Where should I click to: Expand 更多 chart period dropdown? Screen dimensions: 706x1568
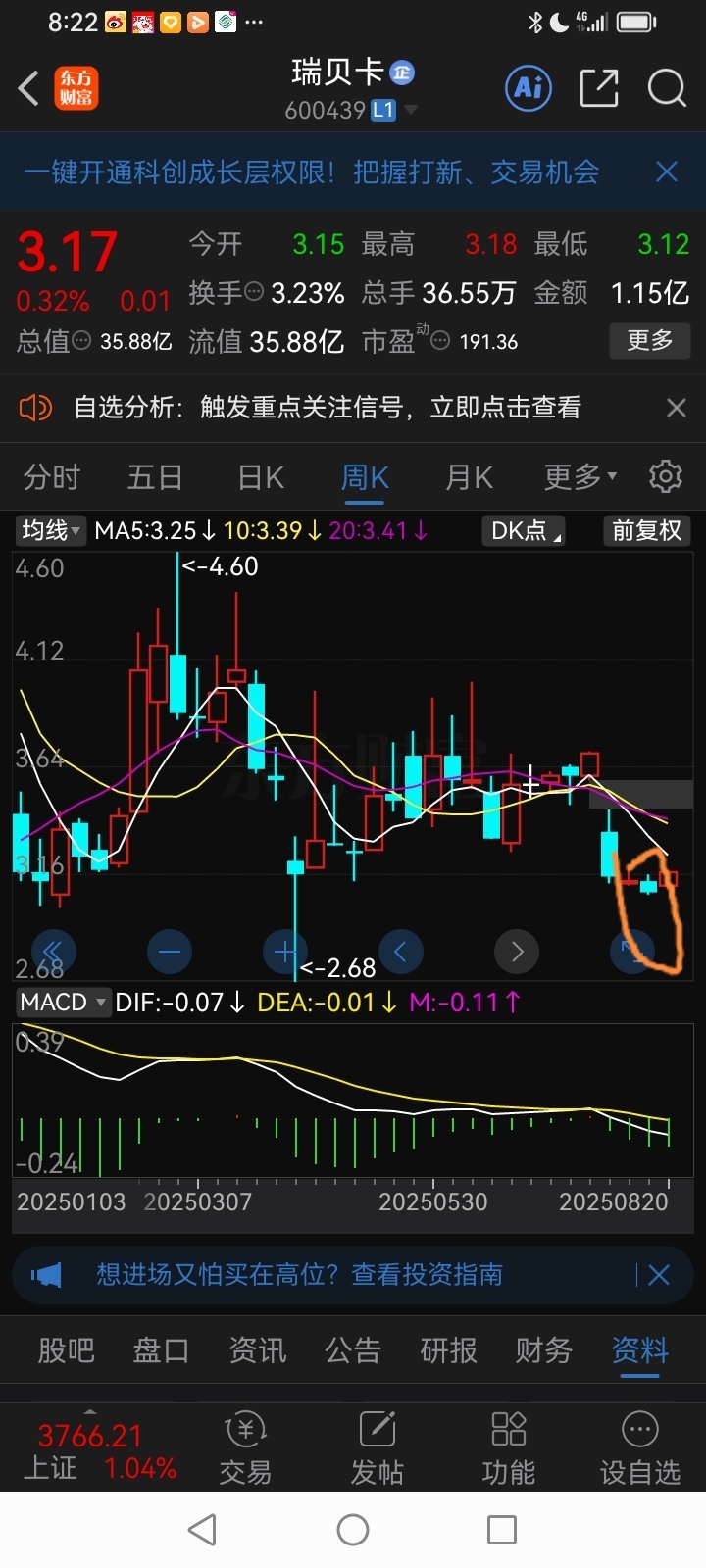(580, 477)
